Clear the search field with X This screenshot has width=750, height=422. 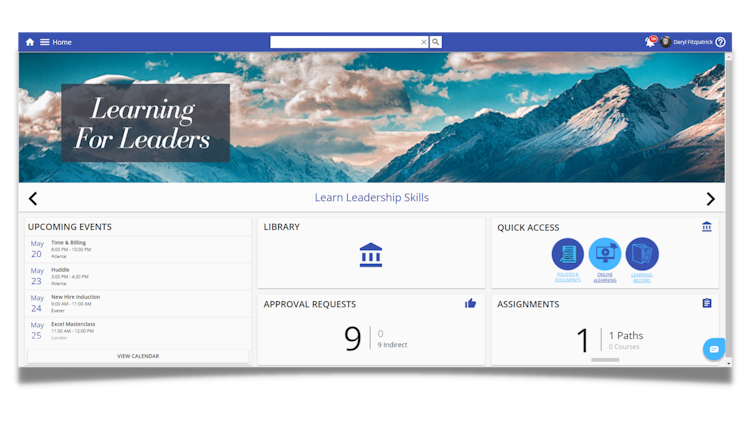pyautogui.click(x=423, y=42)
